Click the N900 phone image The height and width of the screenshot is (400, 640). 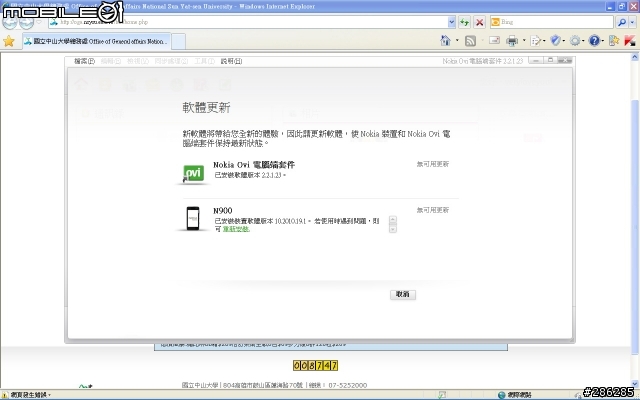tap(193, 218)
